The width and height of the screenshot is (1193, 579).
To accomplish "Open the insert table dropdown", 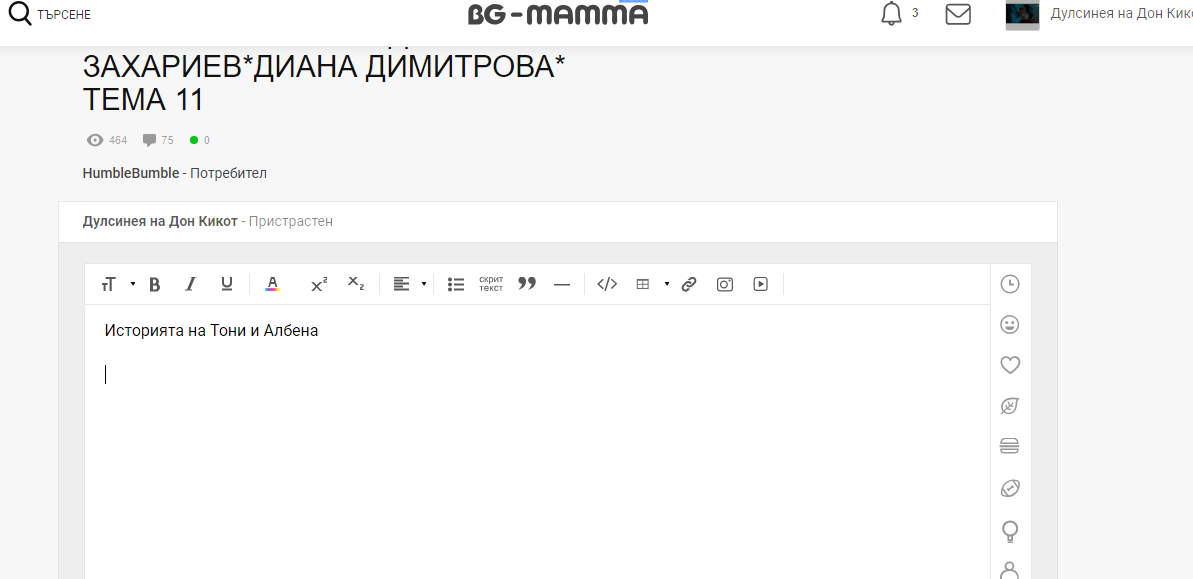I will 666,284.
